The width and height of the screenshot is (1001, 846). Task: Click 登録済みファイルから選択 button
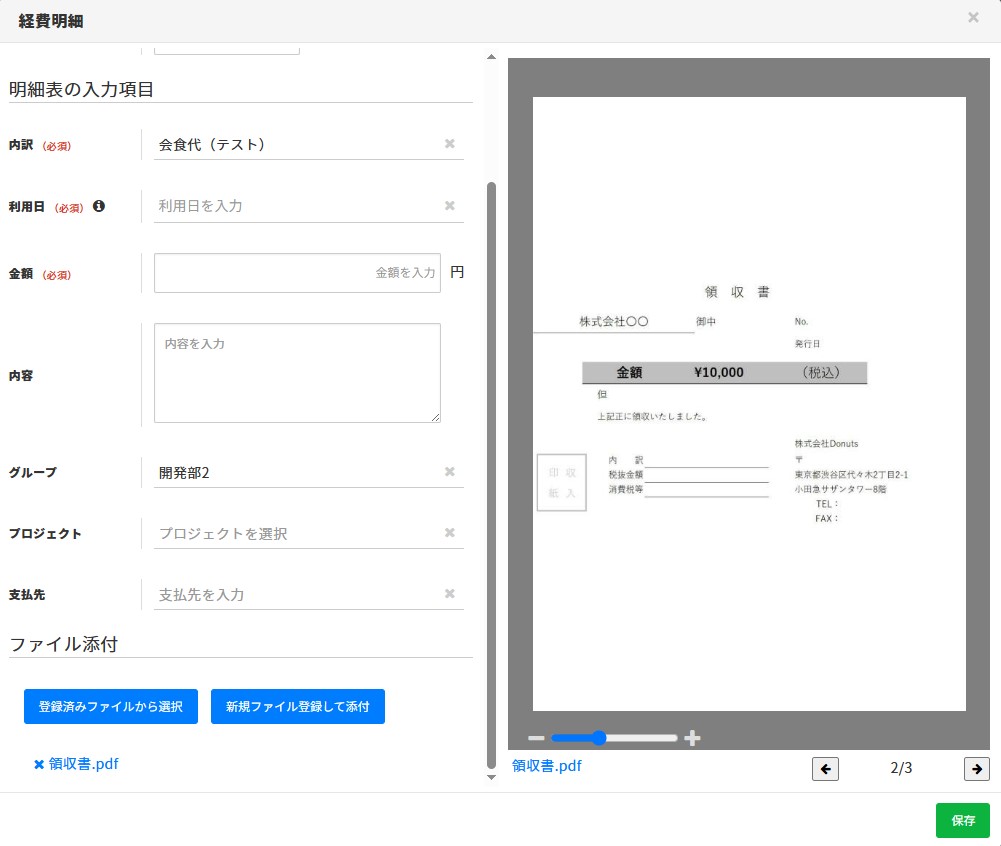pos(110,706)
